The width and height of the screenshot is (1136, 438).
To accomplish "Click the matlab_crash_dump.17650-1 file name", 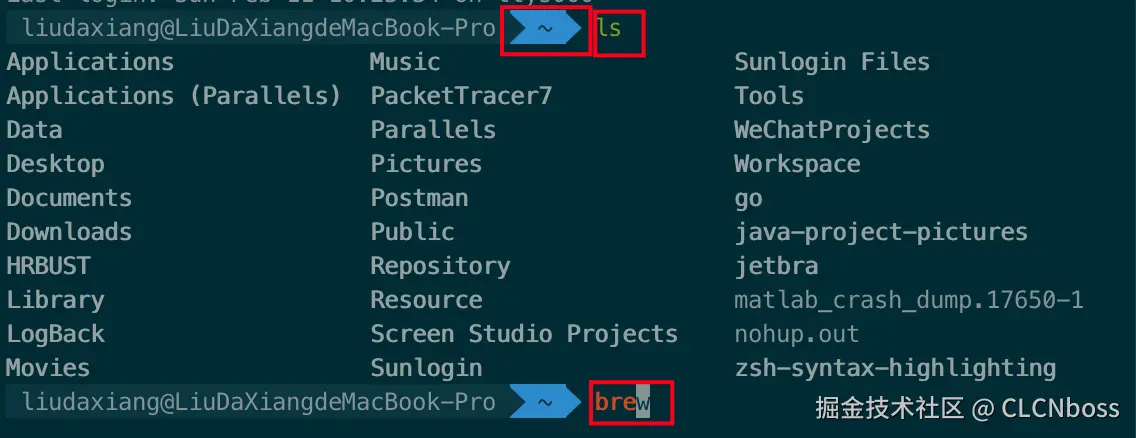I will (x=909, y=300).
